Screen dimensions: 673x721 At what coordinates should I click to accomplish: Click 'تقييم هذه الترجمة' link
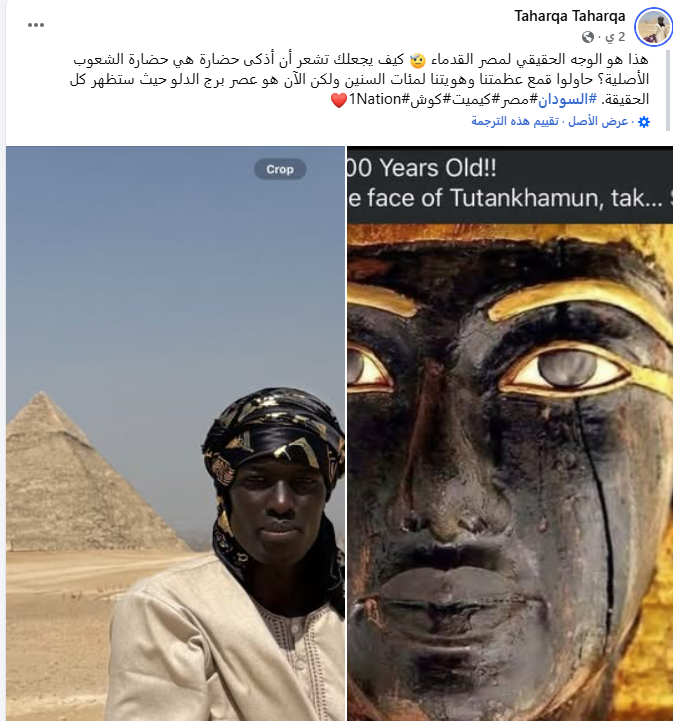point(515,121)
